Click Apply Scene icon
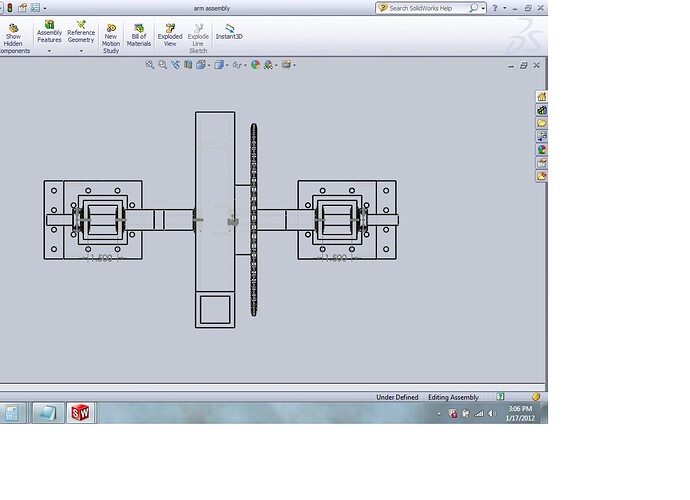The width and height of the screenshot is (690, 500). point(268,65)
